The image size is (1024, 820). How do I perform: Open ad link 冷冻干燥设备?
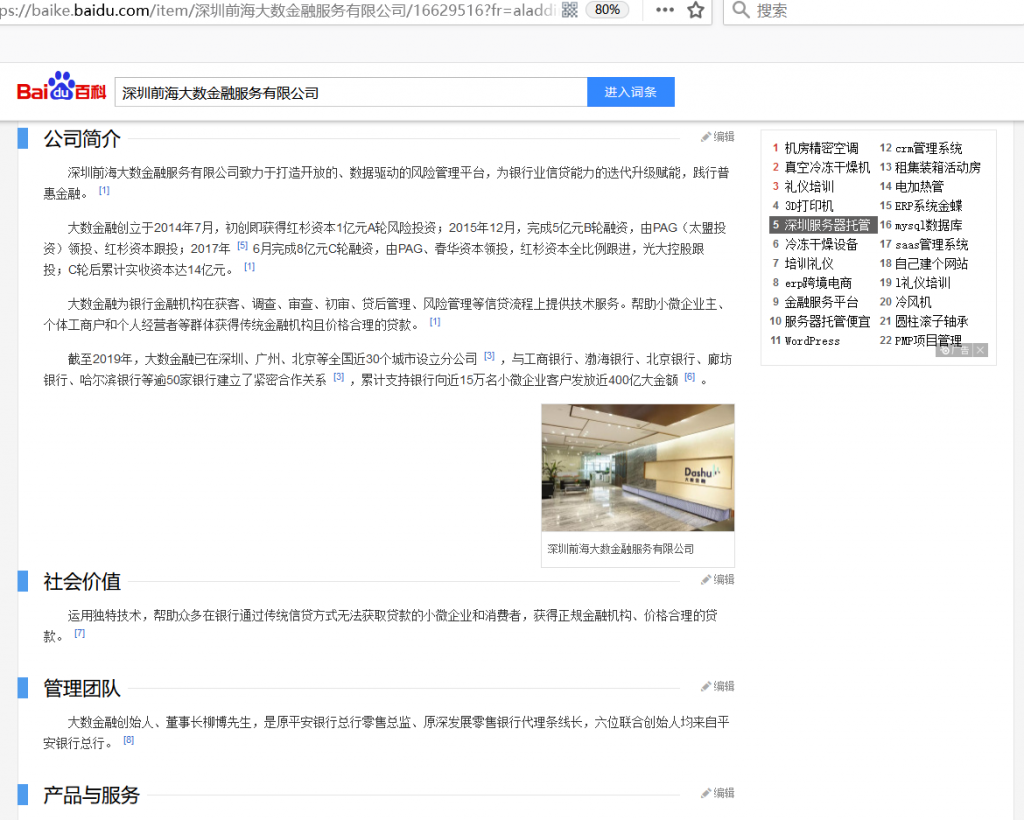click(821, 244)
